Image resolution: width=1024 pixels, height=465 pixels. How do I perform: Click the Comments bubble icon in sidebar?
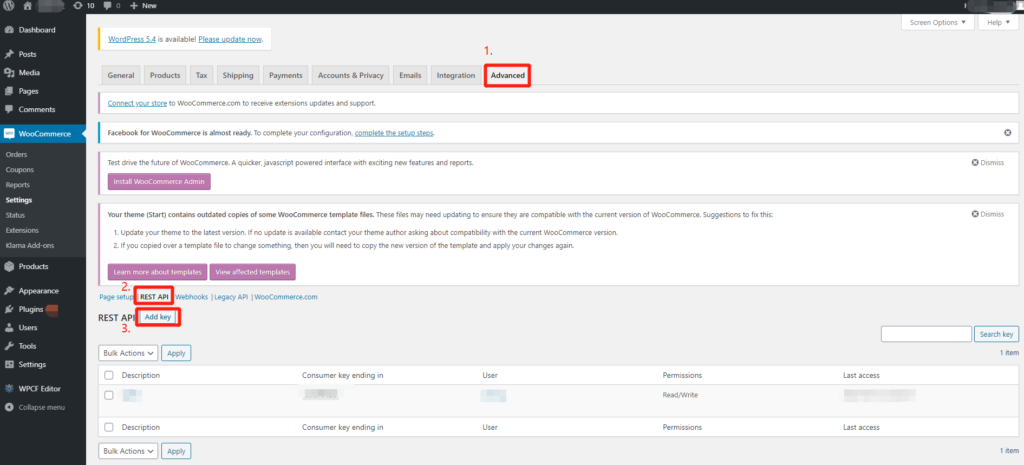point(9,109)
